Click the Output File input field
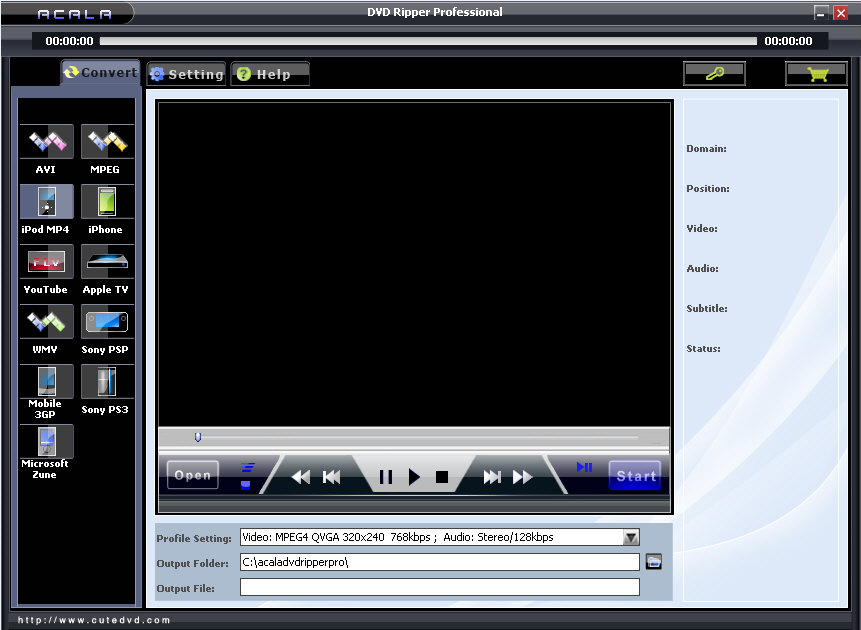Image resolution: width=861 pixels, height=630 pixels. click(439, 587)
